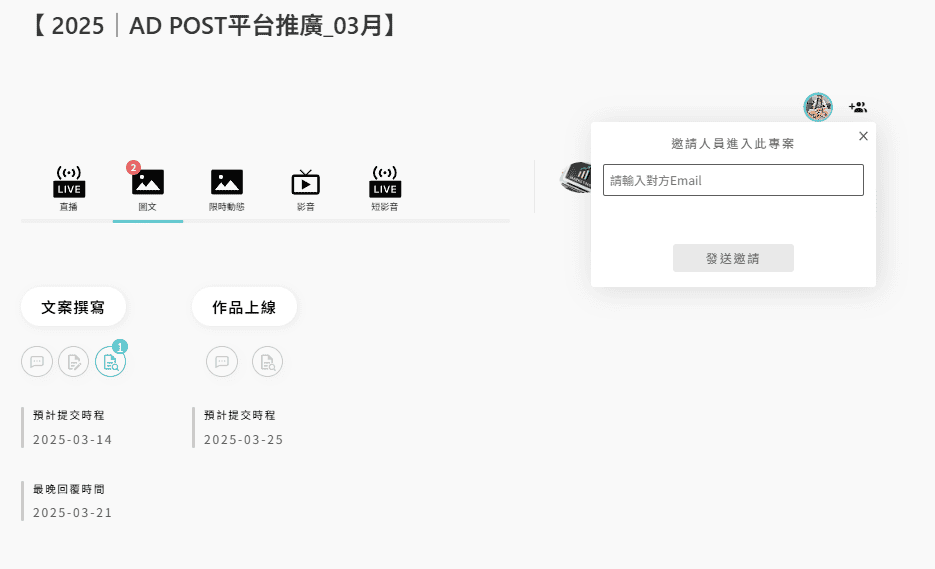Click the round user avatar at top right
The image size is (935, 569).
point(818,107)
